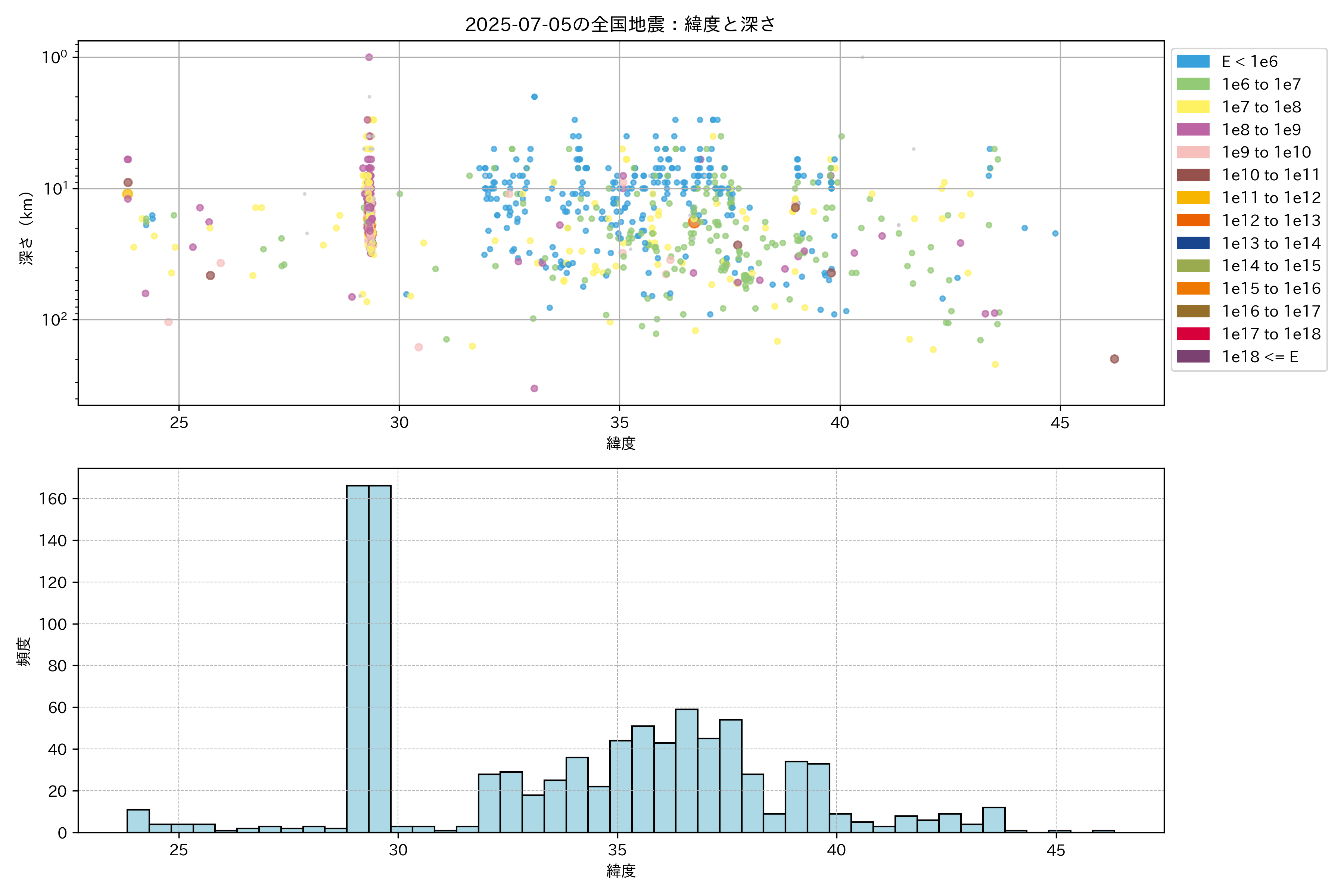Click the blue E < 1e6 legend swatch
This screenshot has width=1344, height=896.
1192,62
